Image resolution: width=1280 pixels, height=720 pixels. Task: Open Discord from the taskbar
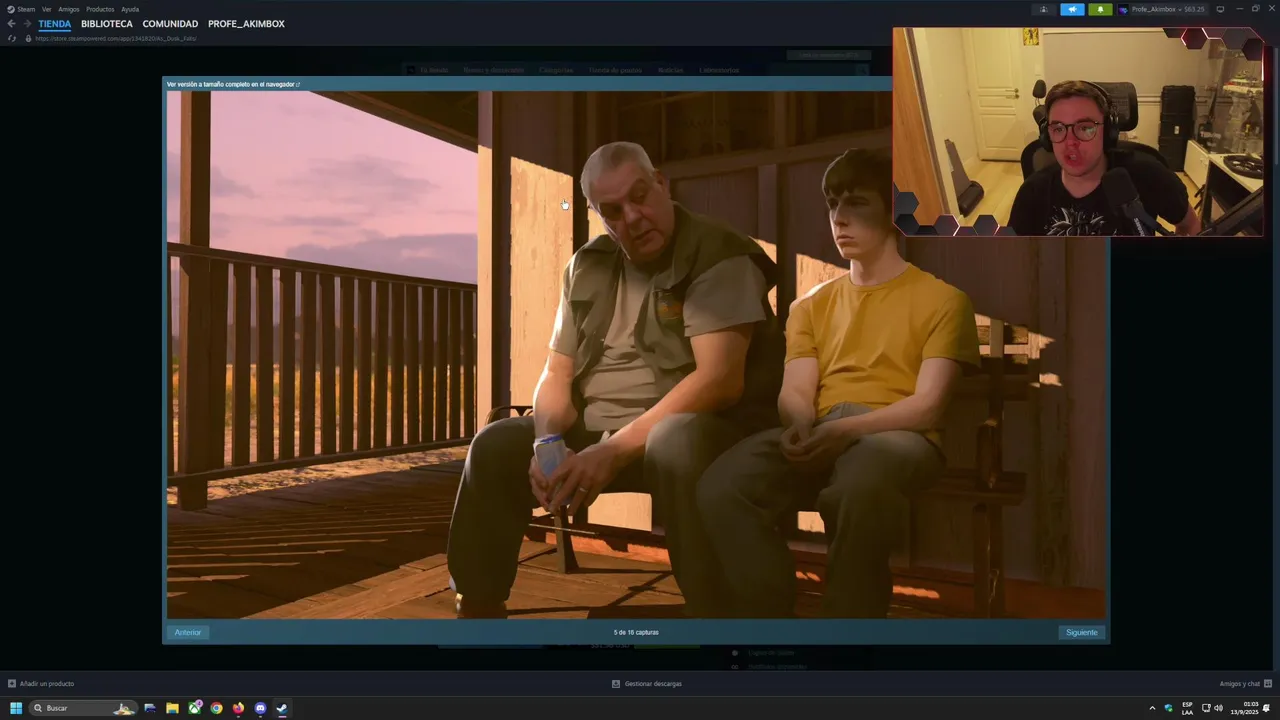[260, 708]
